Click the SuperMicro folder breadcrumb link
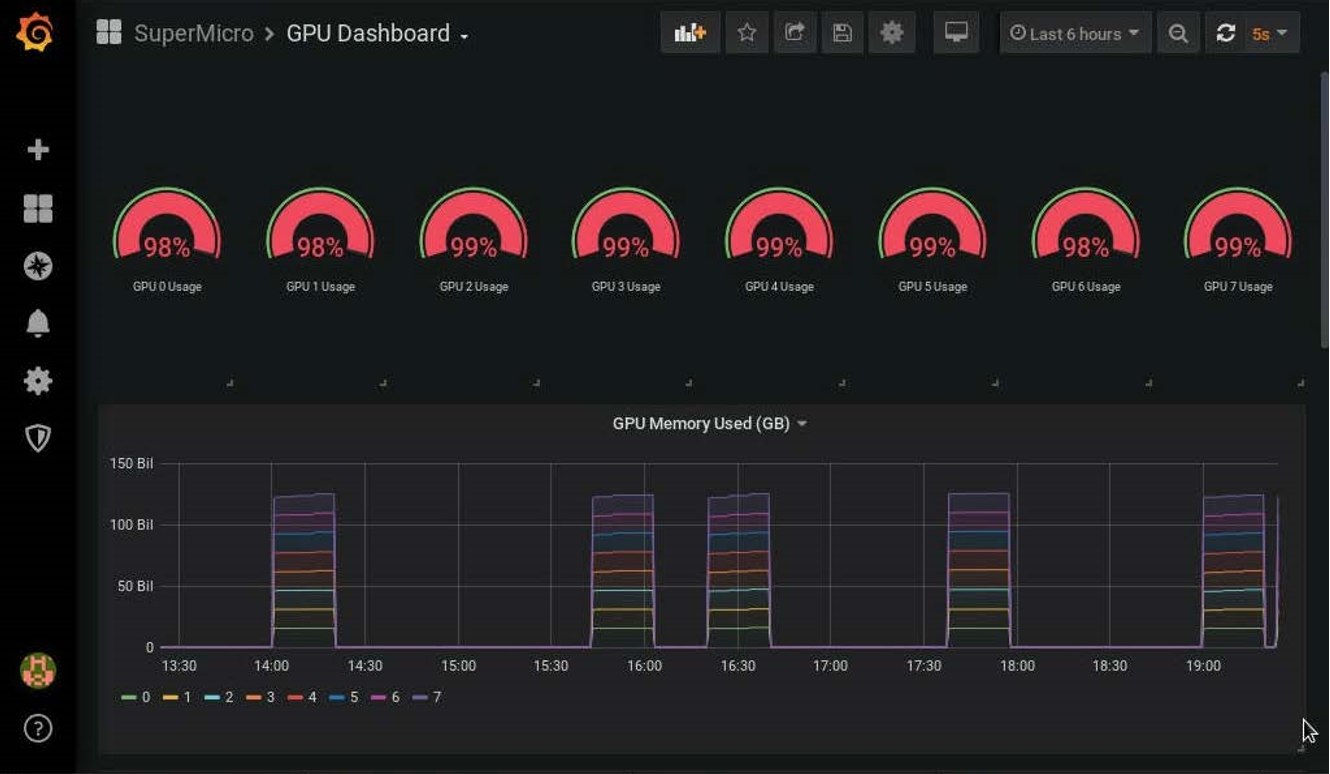 [x=193, y=34]
